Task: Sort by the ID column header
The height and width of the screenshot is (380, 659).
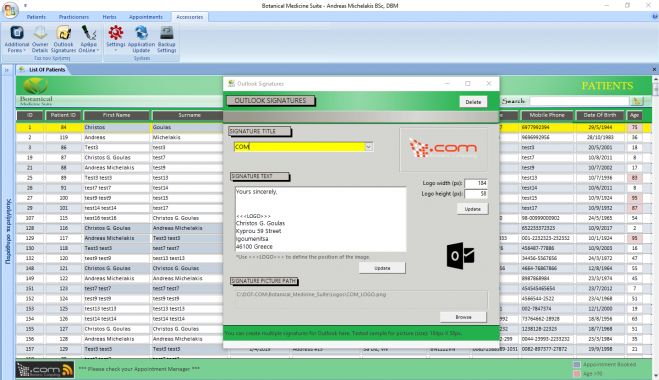Action: point(30,115)
